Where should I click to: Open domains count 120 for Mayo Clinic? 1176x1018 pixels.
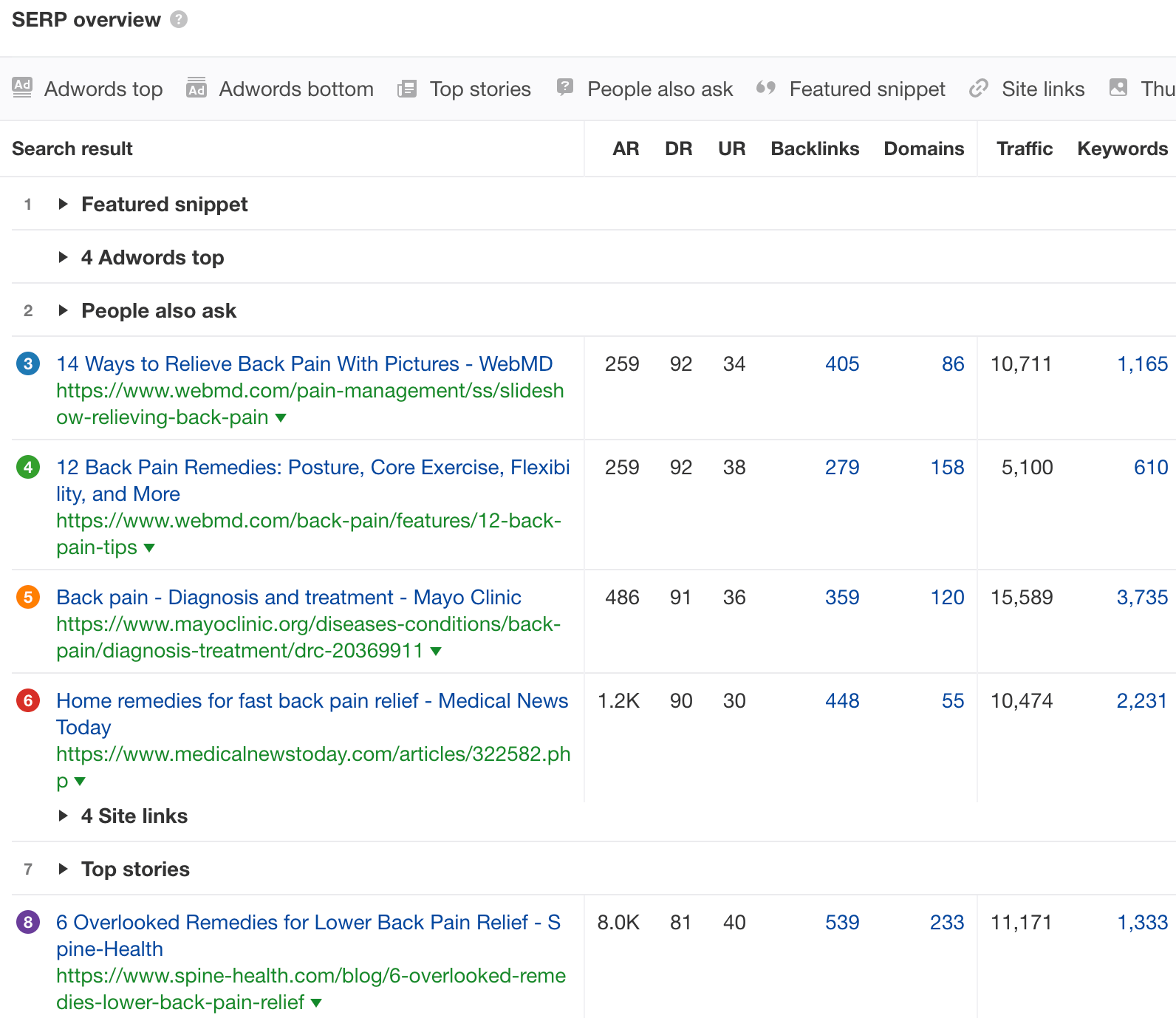(947, 597)
